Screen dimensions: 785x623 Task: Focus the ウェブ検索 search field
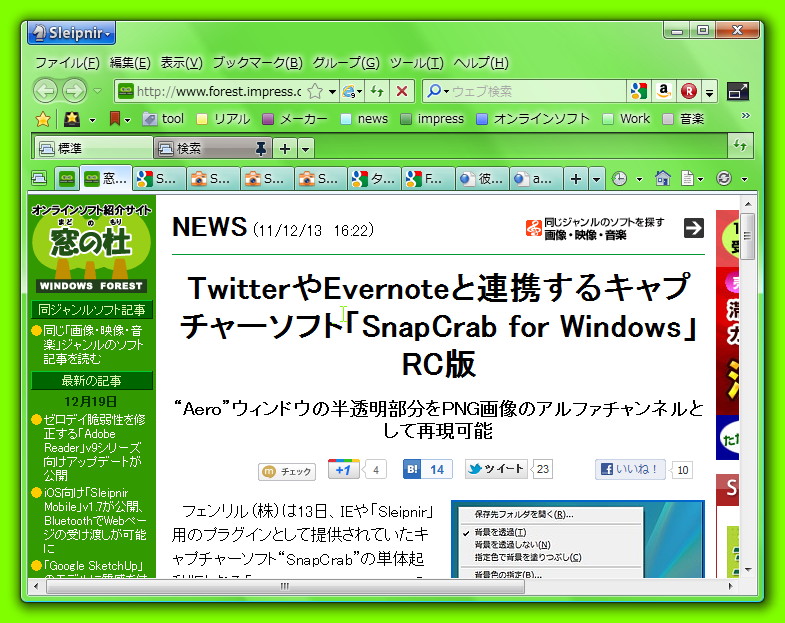(538, 91)
